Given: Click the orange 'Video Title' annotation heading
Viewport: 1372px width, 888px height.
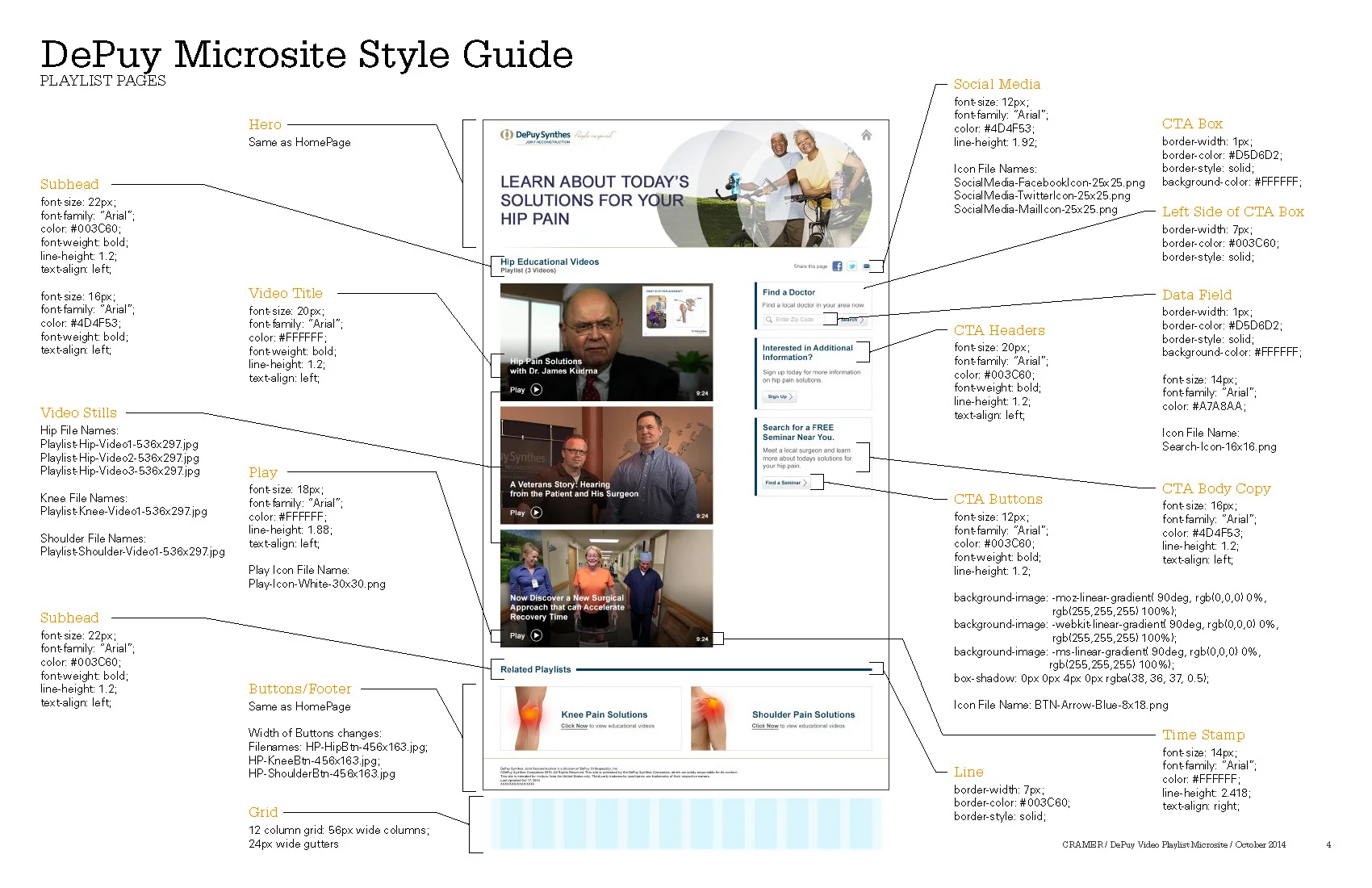Looking at the screenshot, I should tap(286, 293).
